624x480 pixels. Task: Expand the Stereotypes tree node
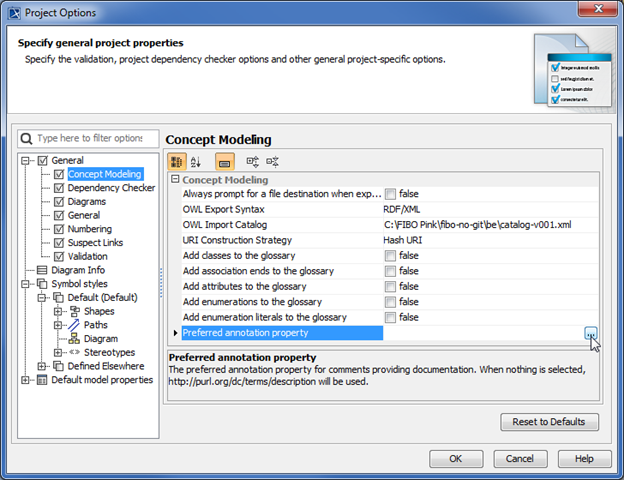tap(58, 352)
